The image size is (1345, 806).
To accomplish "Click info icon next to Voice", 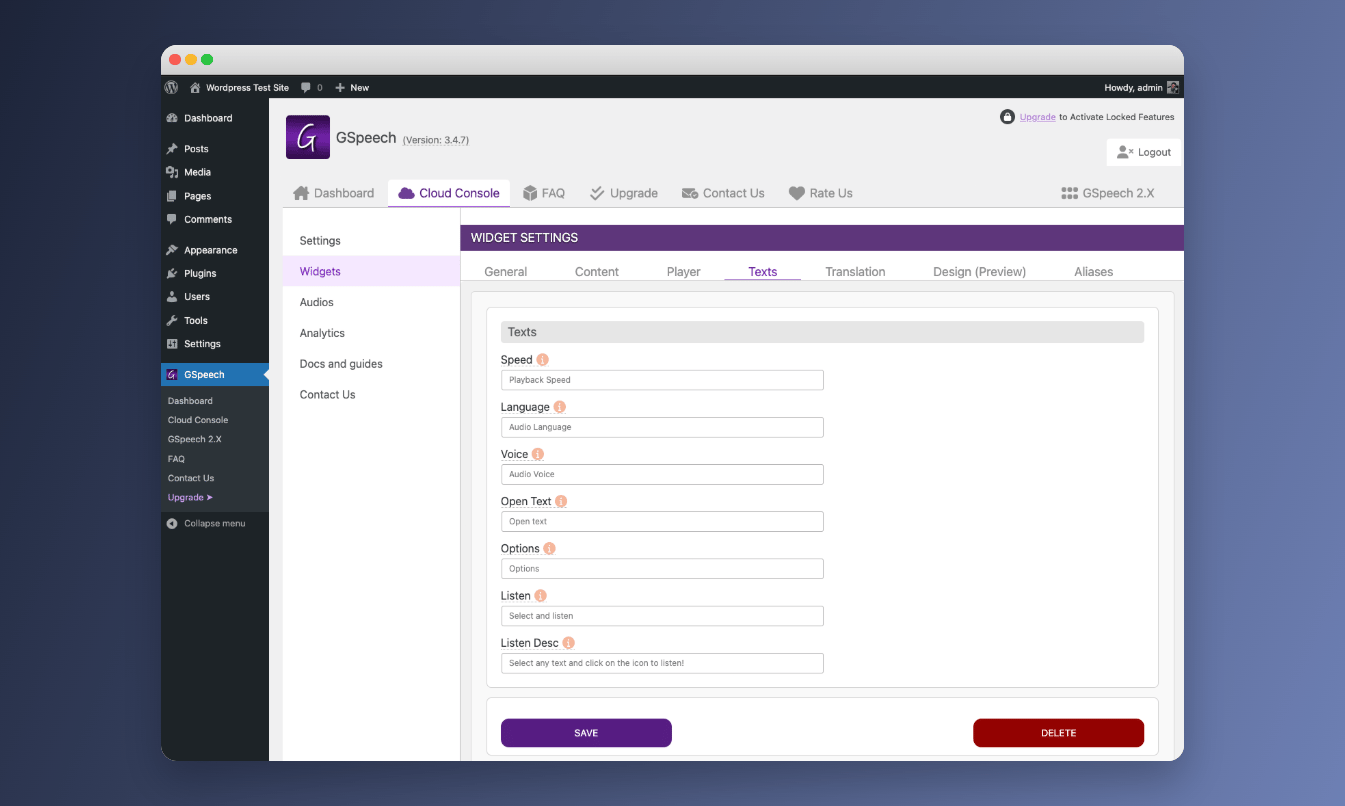I will click(x=538, y=454).
